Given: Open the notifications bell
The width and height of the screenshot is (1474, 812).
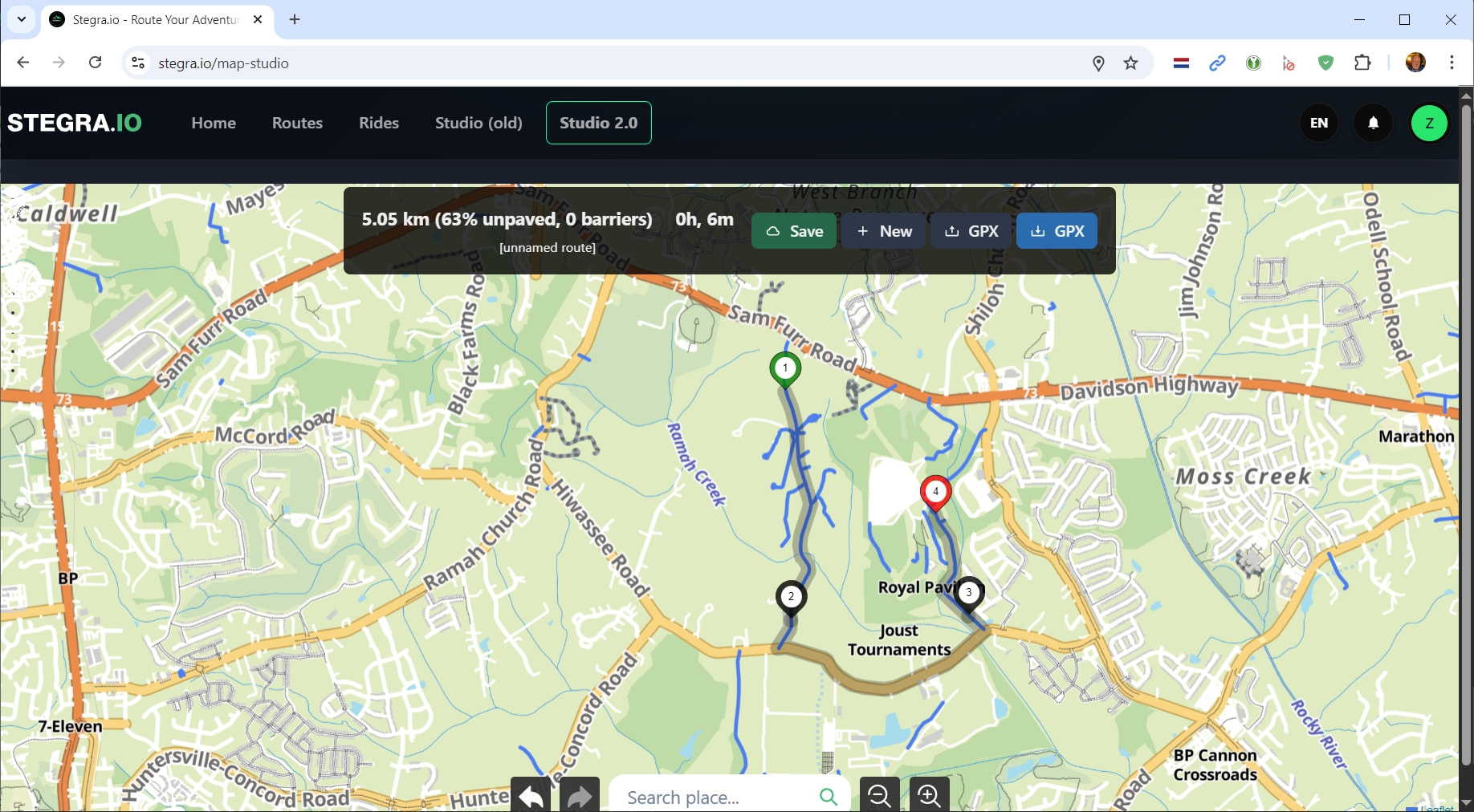Looking at the screenshot, I should (1374, 123).
